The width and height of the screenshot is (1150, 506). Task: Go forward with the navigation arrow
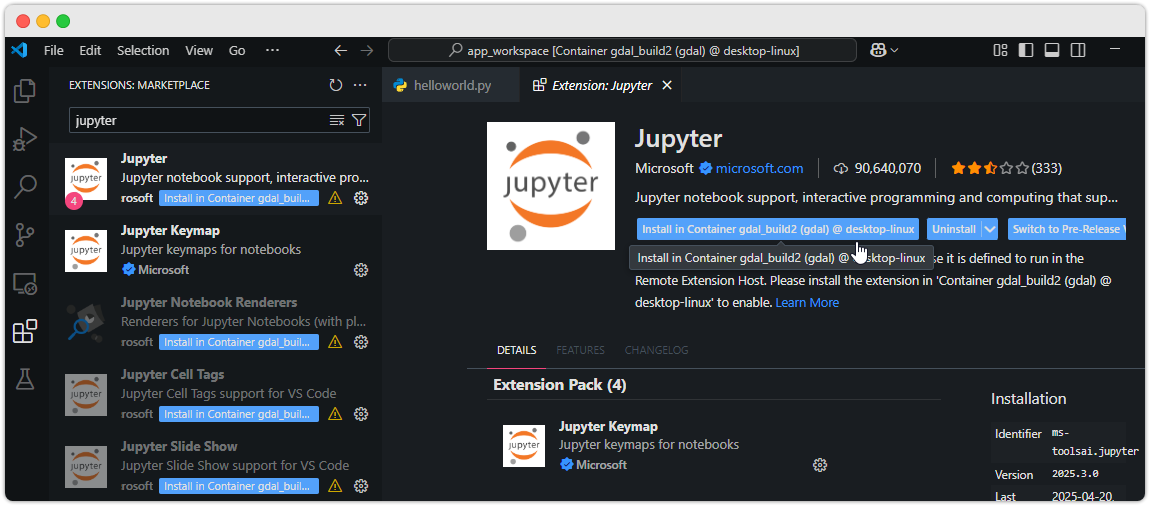367,51
